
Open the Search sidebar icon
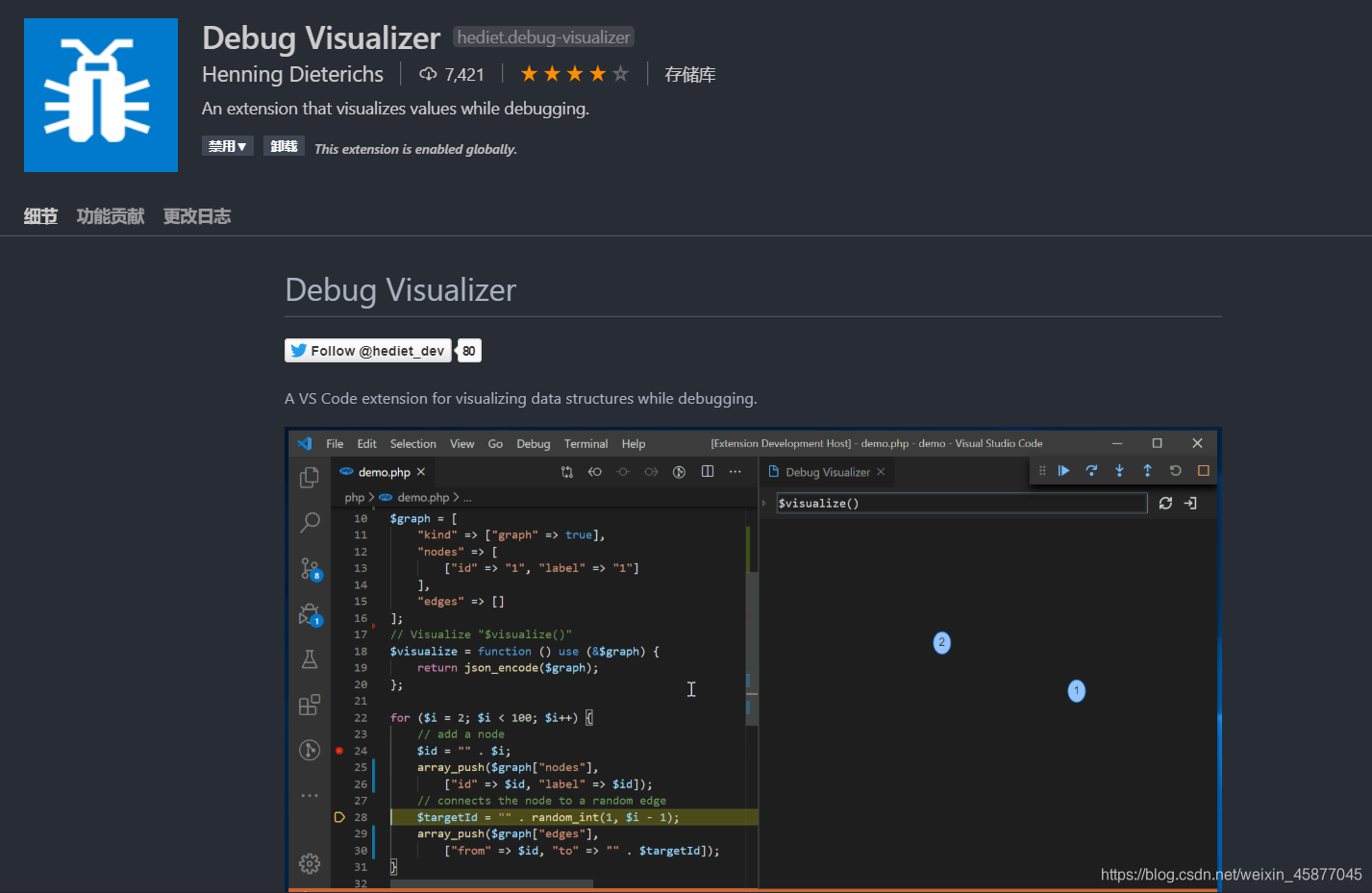[310, 522]
